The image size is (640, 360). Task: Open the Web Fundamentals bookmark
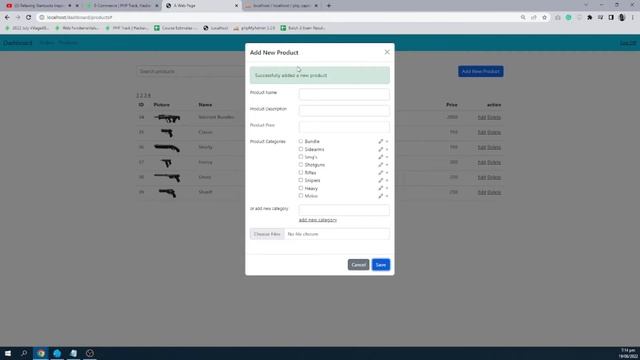pos(77,28)
